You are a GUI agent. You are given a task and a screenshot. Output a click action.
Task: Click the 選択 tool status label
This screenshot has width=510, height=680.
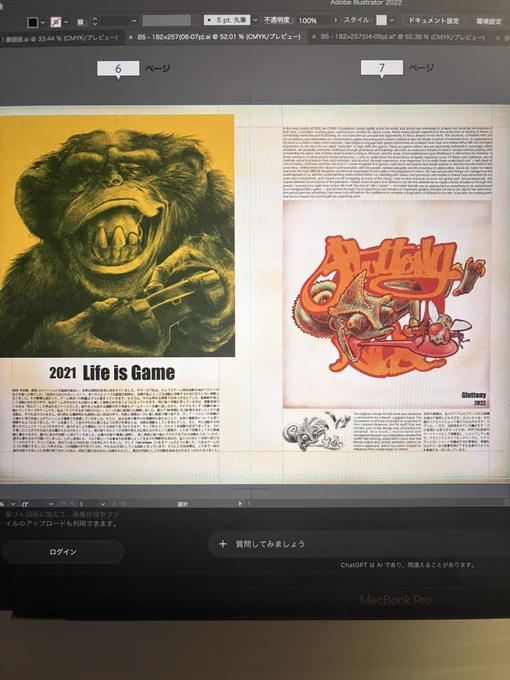click(183, 504)
